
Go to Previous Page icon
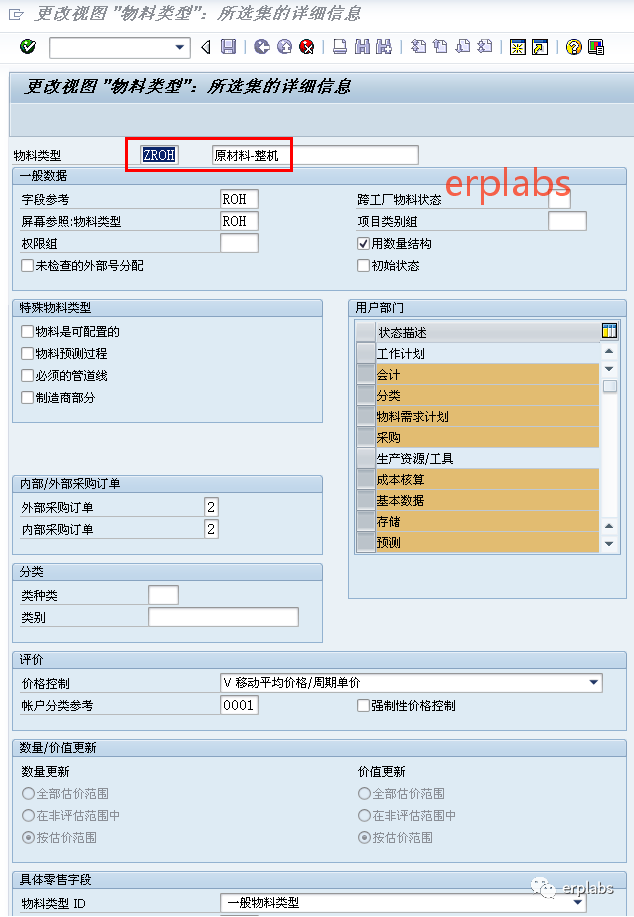tap(440, 47)
